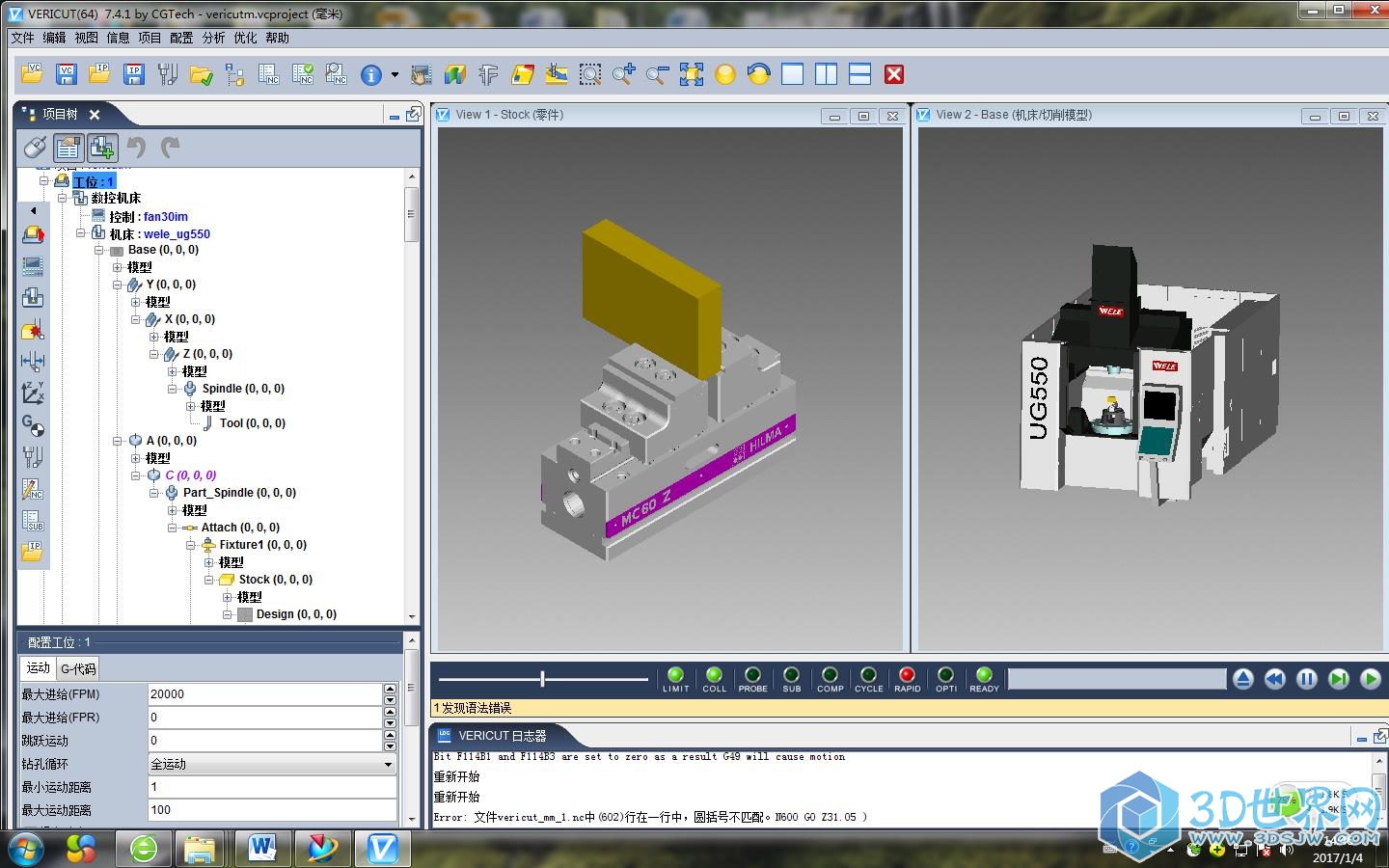Click the blue info icon
Image resolution: width=1389 pixels, height=868 pixels.
tap(371, 75)
